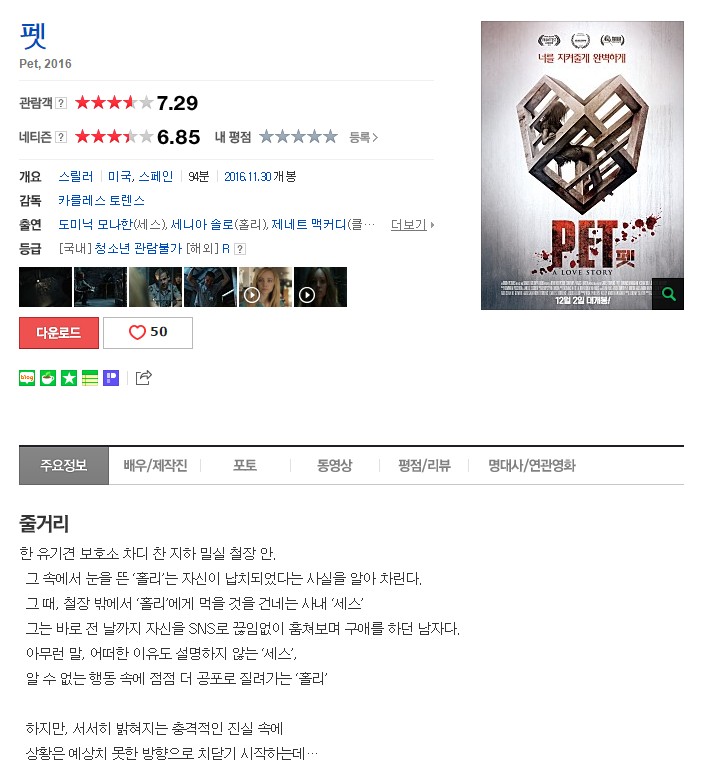Toggle the heart like button showing 50
The image size is (701, 774).
click(148, 333)
